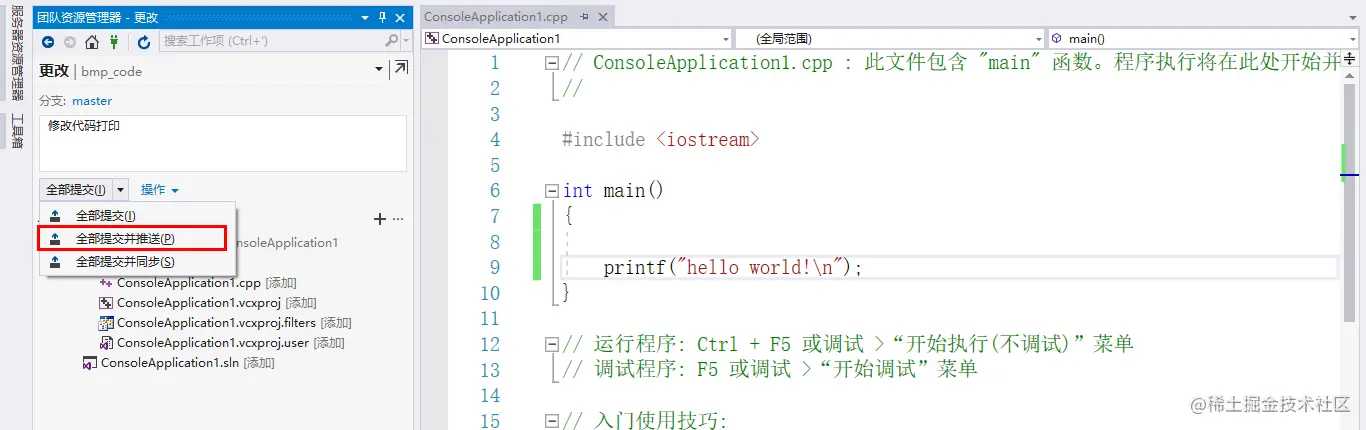1366x430 pixels.
Task: Collapse the comment block at line 15
Action: (552, 421)
